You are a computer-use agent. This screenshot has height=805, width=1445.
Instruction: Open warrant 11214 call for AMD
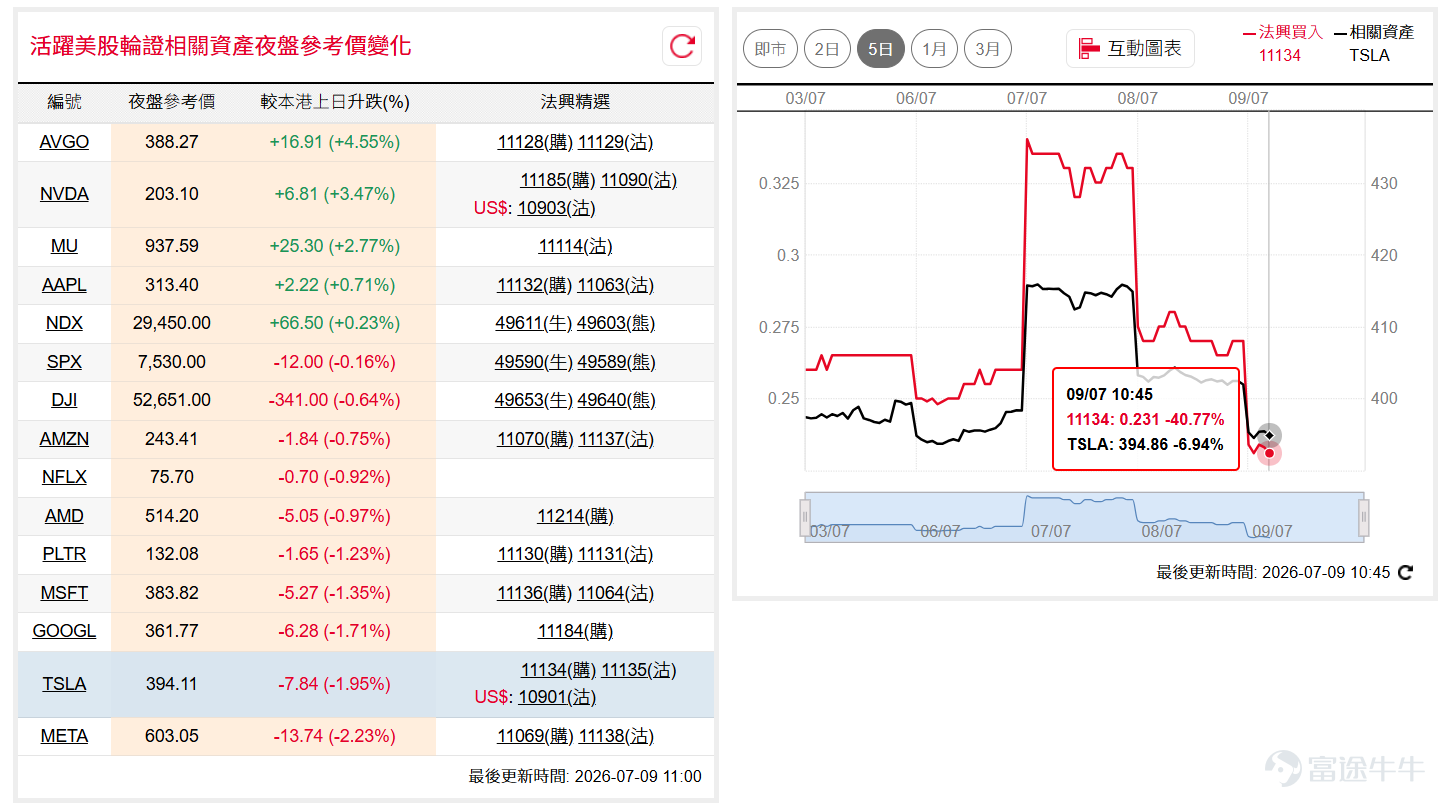[x=575, y=516]
